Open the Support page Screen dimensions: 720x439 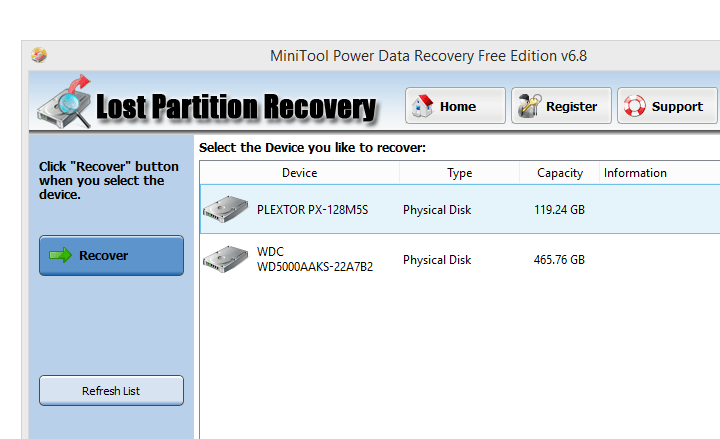(666, 106)
